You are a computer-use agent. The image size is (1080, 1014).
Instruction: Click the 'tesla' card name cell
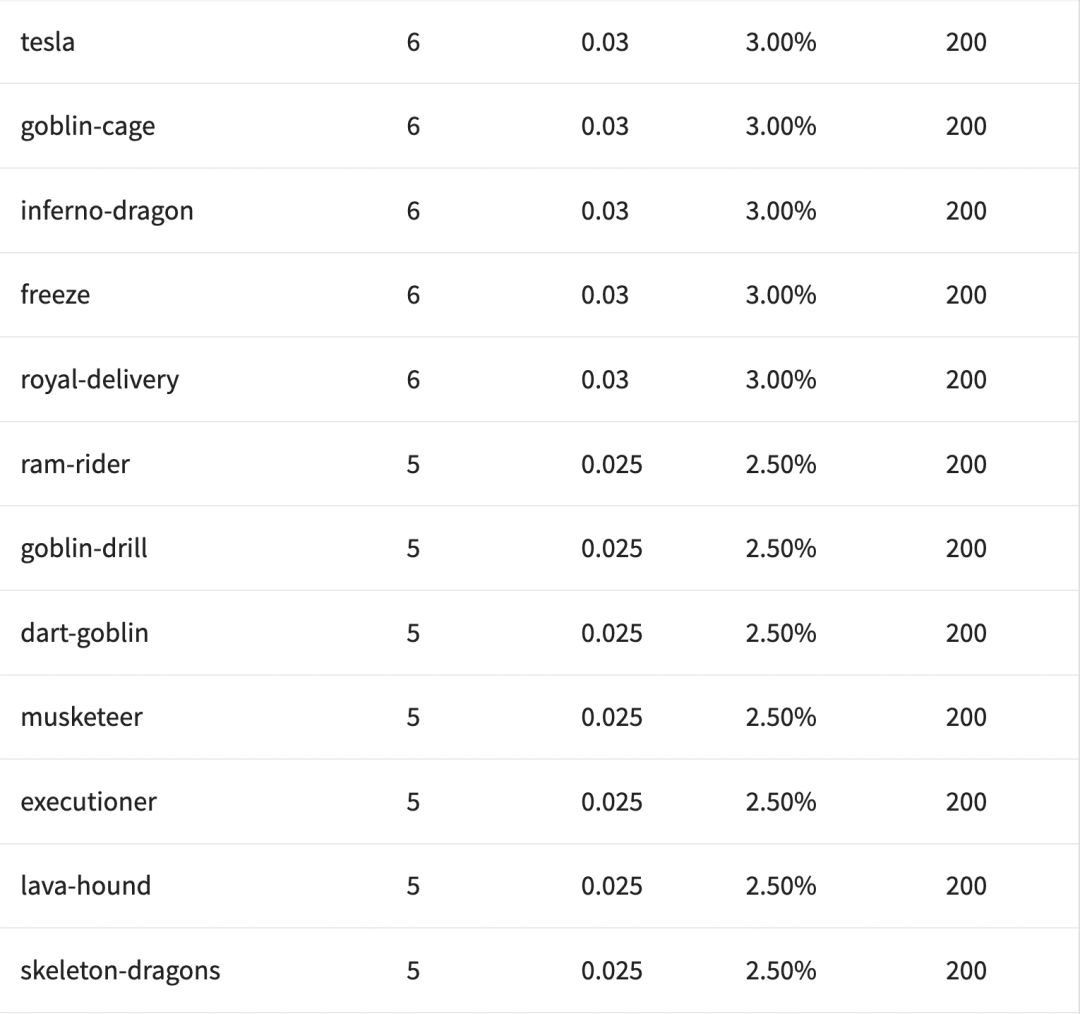[x=47, y=42]
